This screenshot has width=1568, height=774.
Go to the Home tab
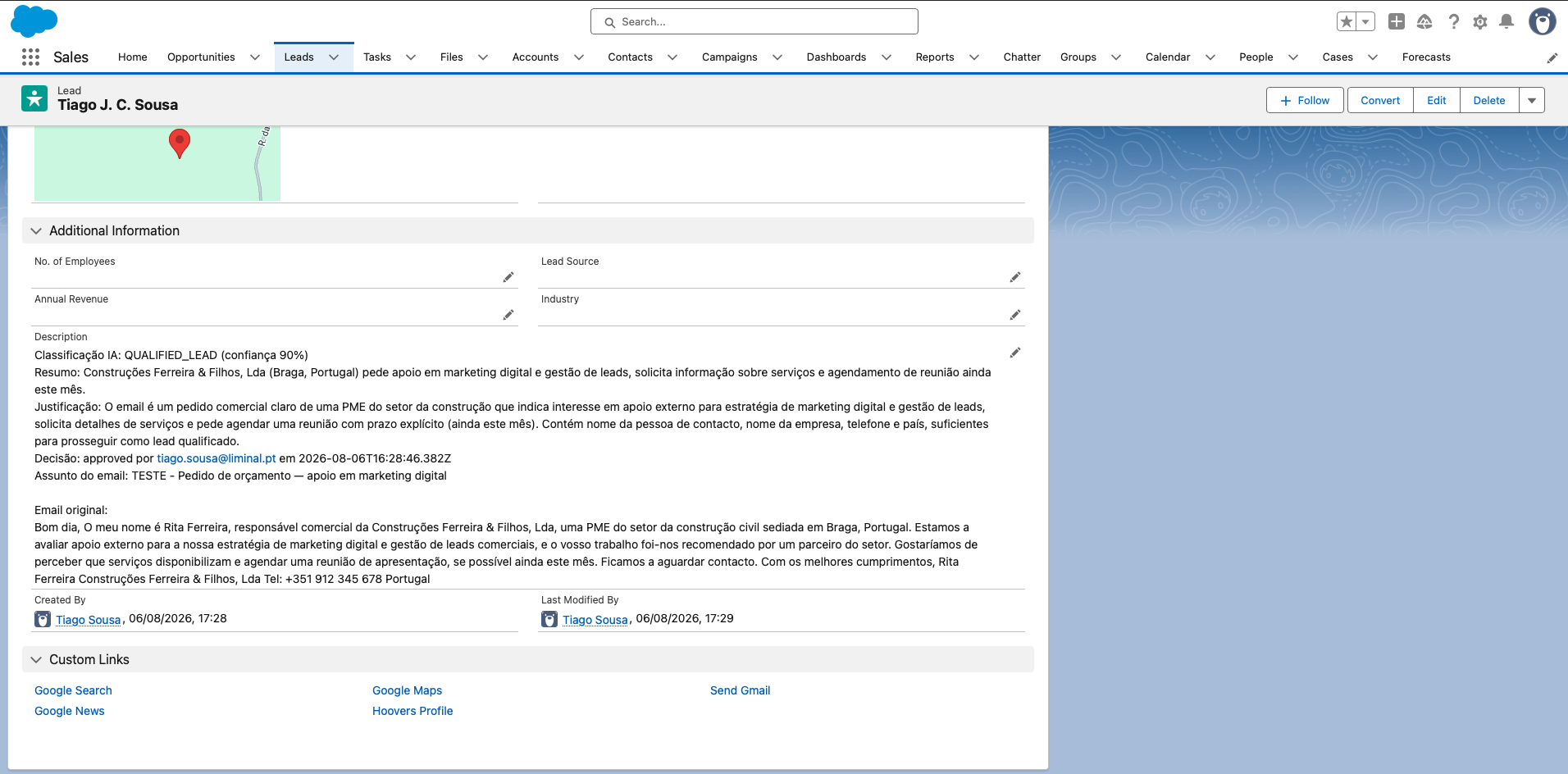[x=133, y=57]
